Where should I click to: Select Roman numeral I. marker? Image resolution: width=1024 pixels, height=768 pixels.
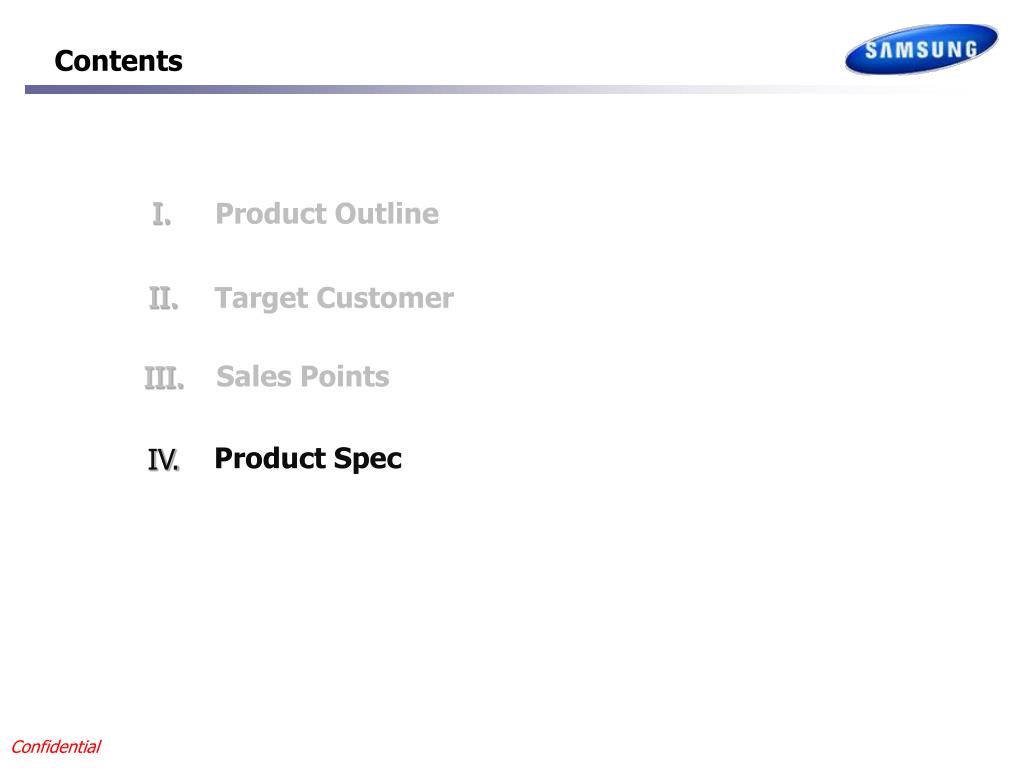tap(161, 214)
